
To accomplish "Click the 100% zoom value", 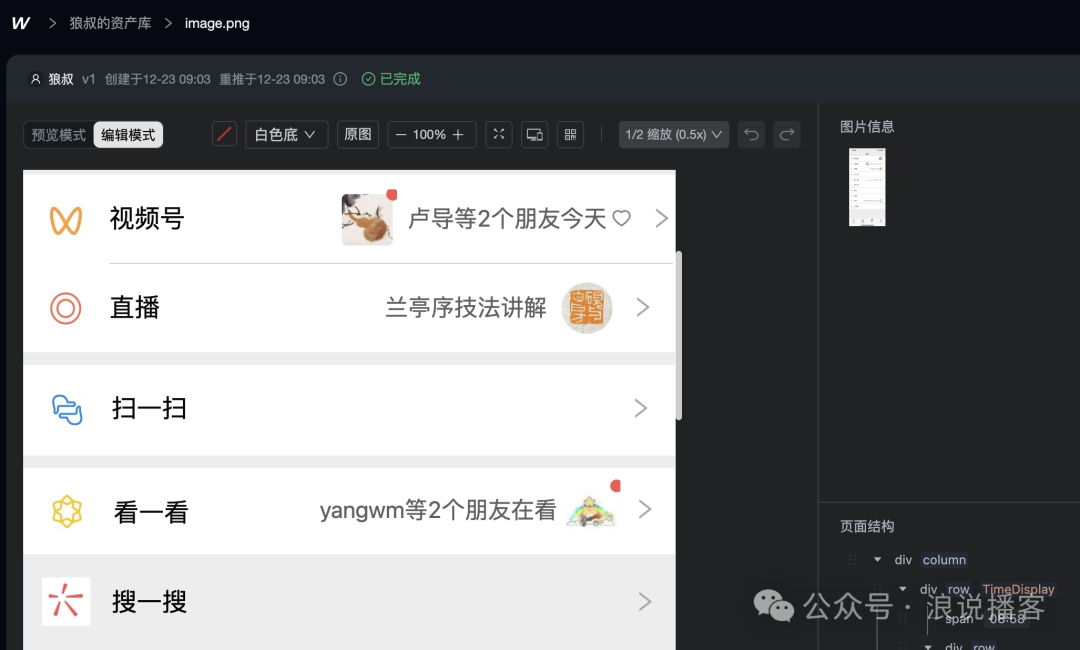I will coord(429,135).
